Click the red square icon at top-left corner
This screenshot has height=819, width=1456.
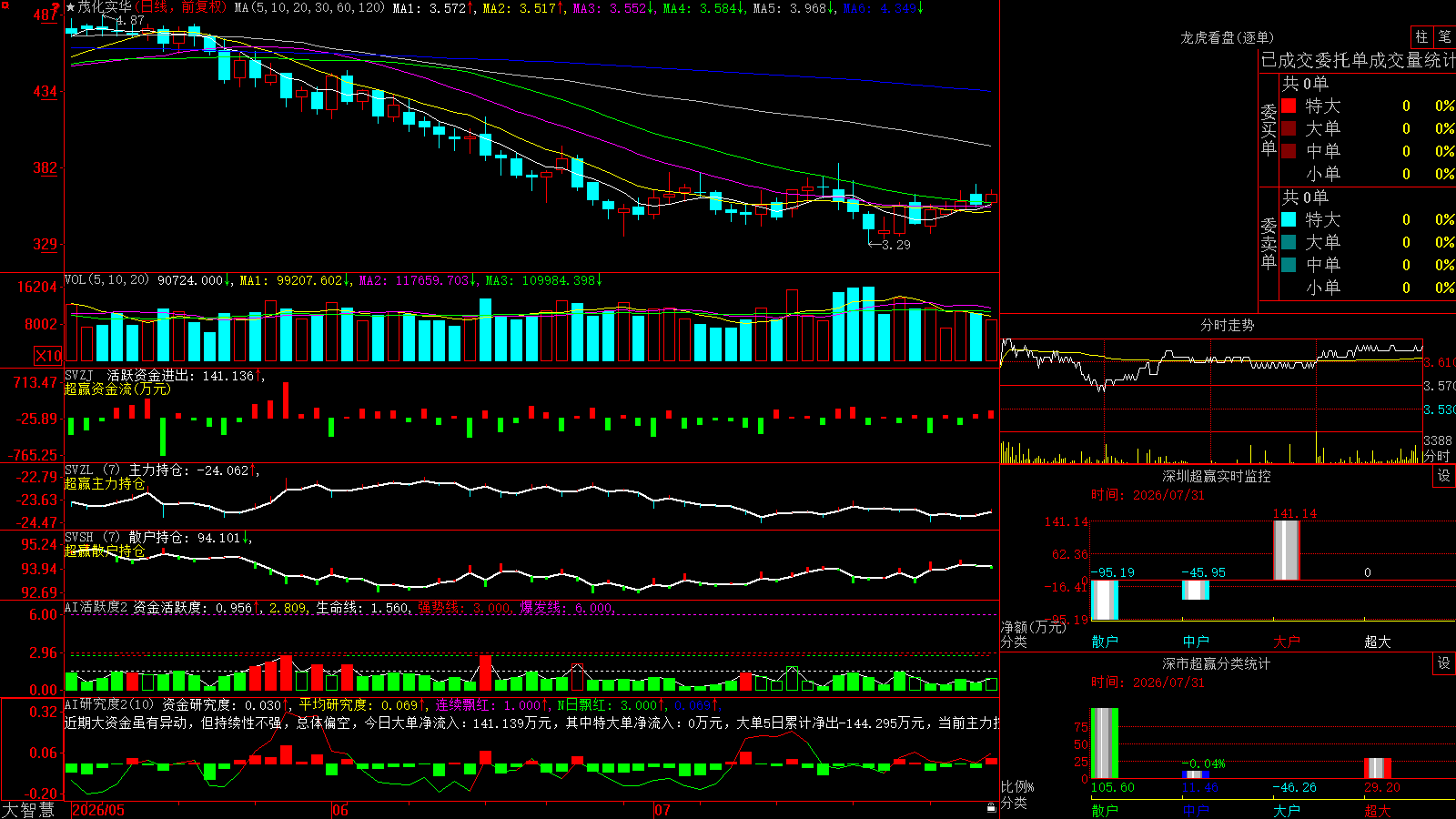pyautogui.click(x=4, y=5)
